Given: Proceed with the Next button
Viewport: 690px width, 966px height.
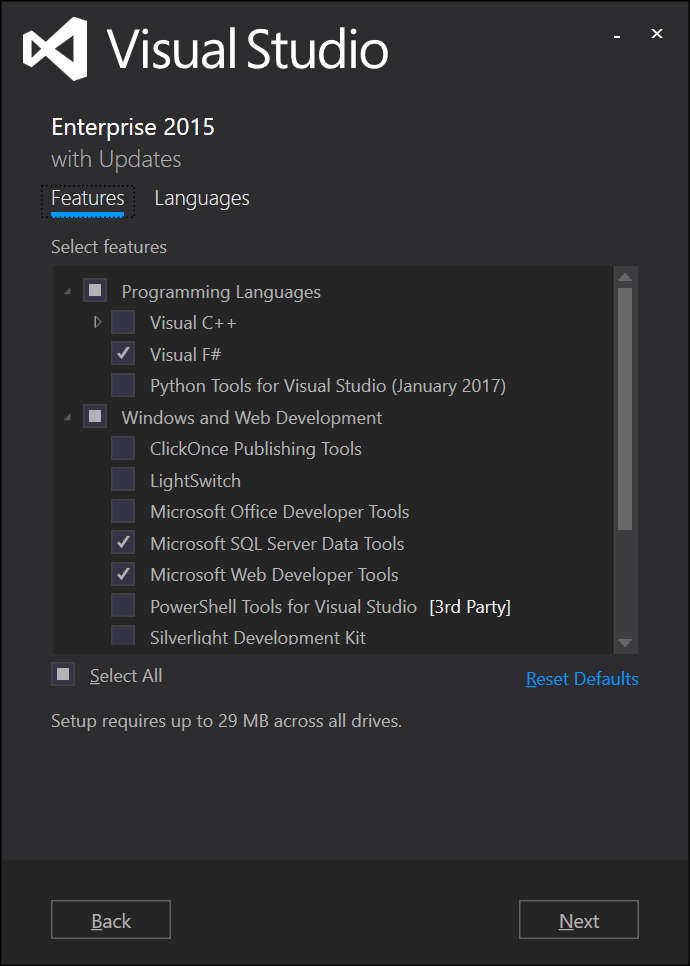Looking at the screenshot, I should pos(578,920).
